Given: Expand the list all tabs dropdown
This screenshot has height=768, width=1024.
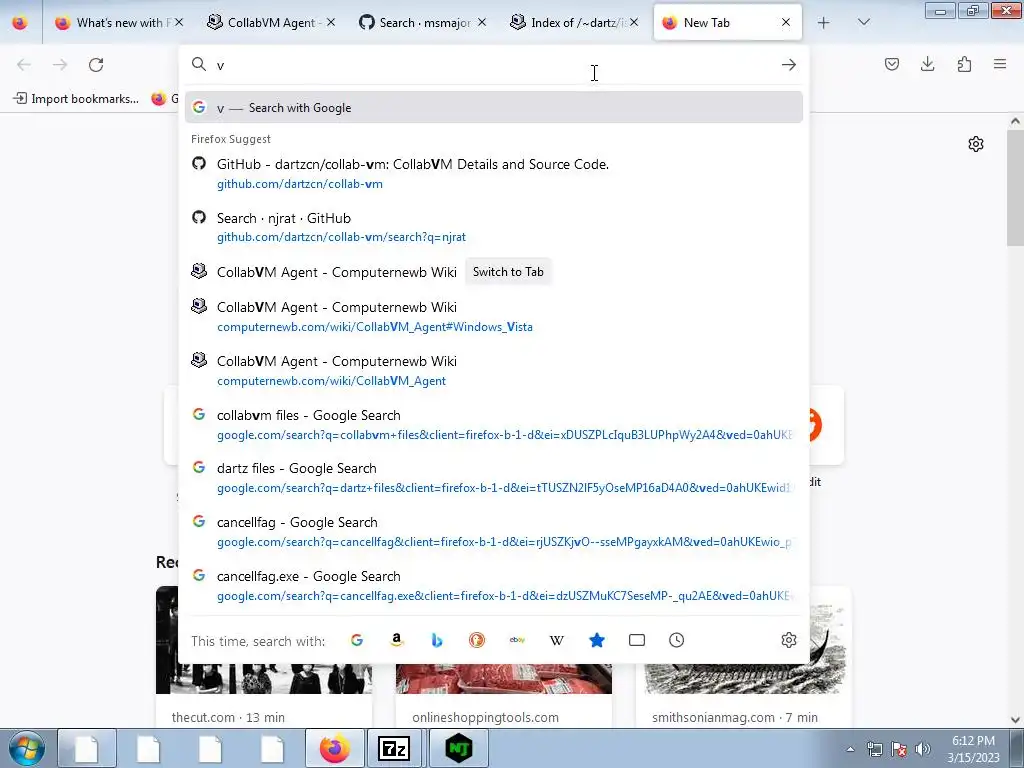Looking at the screenshot, I should pos(863,23).
